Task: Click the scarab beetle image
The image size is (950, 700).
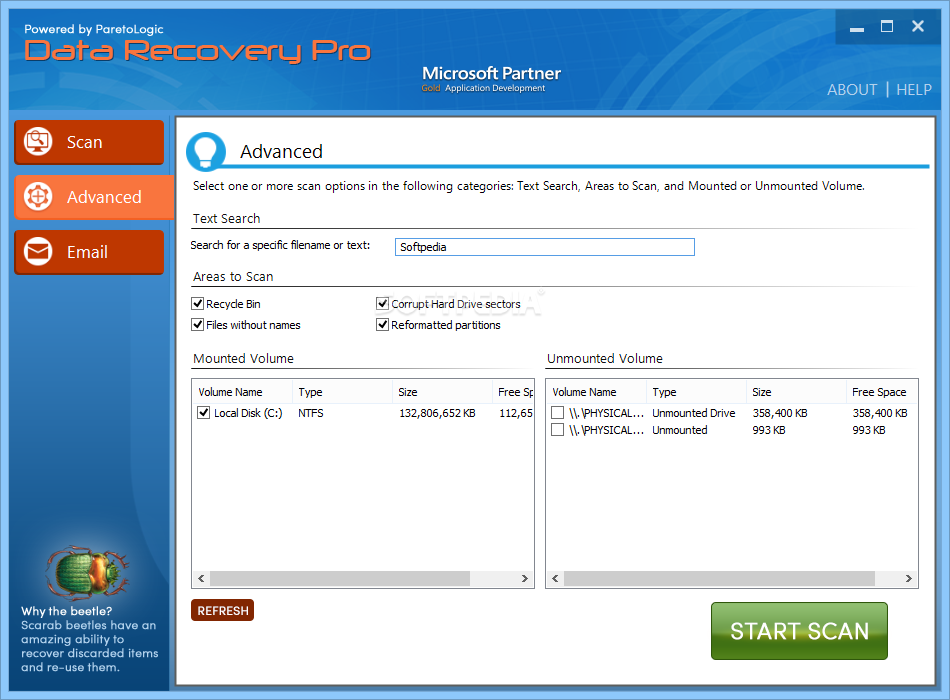Action: click(88, 572)
